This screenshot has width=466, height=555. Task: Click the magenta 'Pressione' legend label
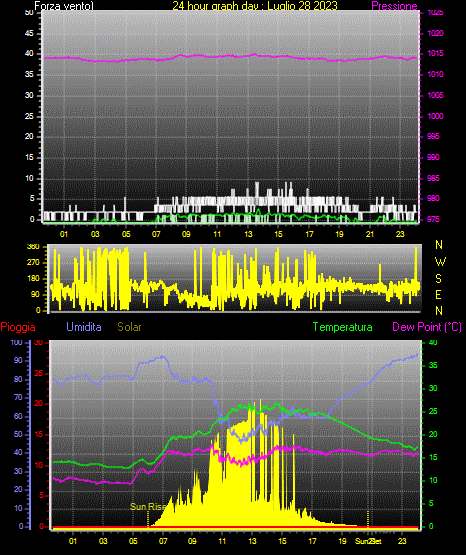pyautogui.click(x=394, y=6)
